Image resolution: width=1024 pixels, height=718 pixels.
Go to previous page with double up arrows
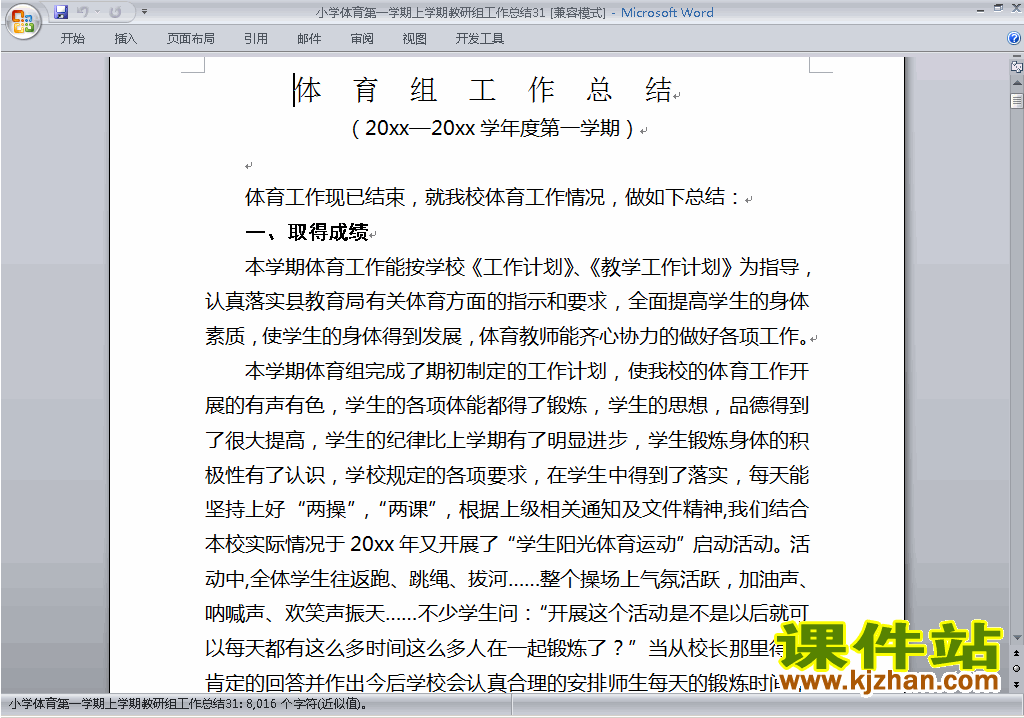[1016, 653]
